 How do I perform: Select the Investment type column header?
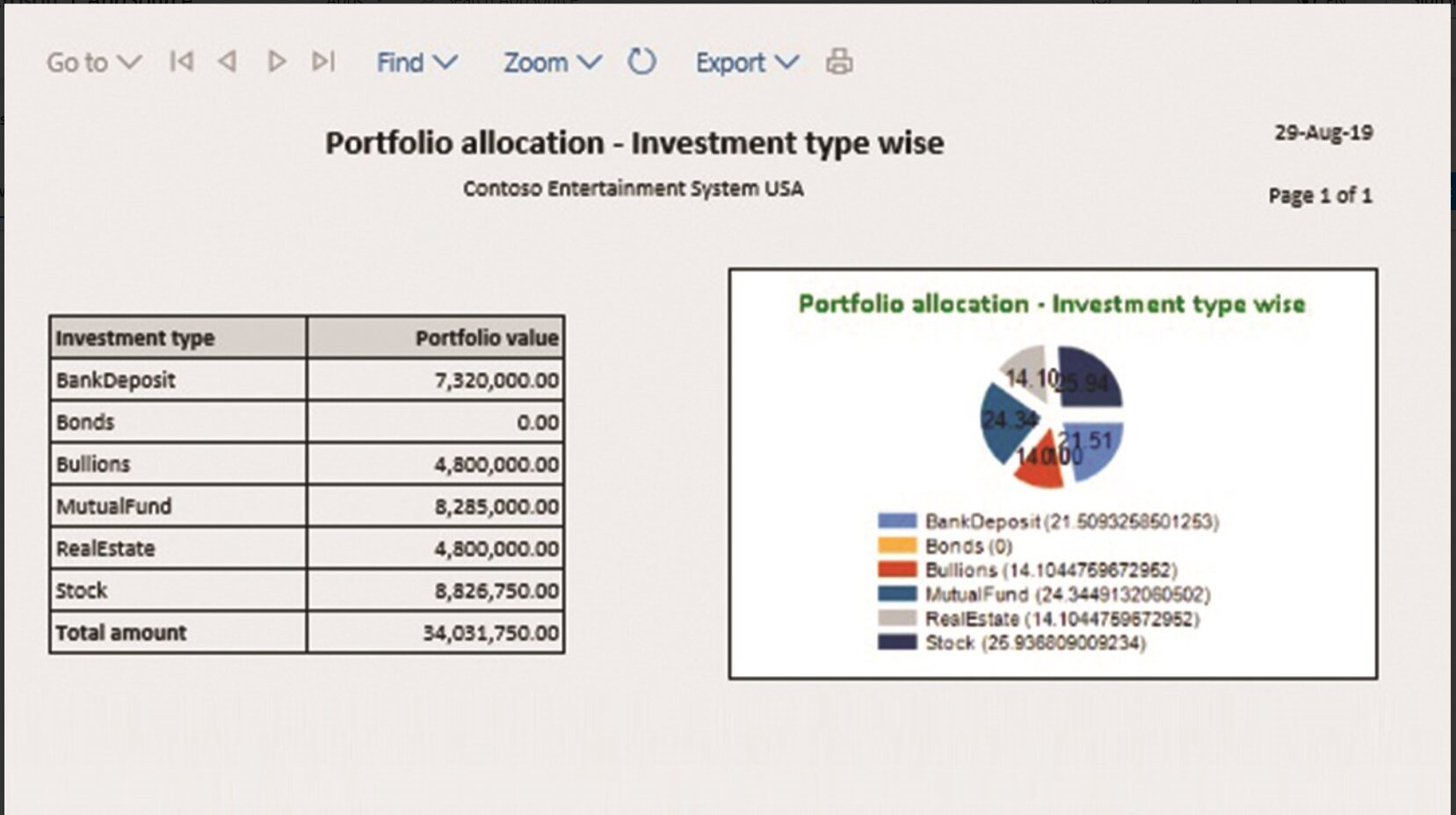click(178, 338)
